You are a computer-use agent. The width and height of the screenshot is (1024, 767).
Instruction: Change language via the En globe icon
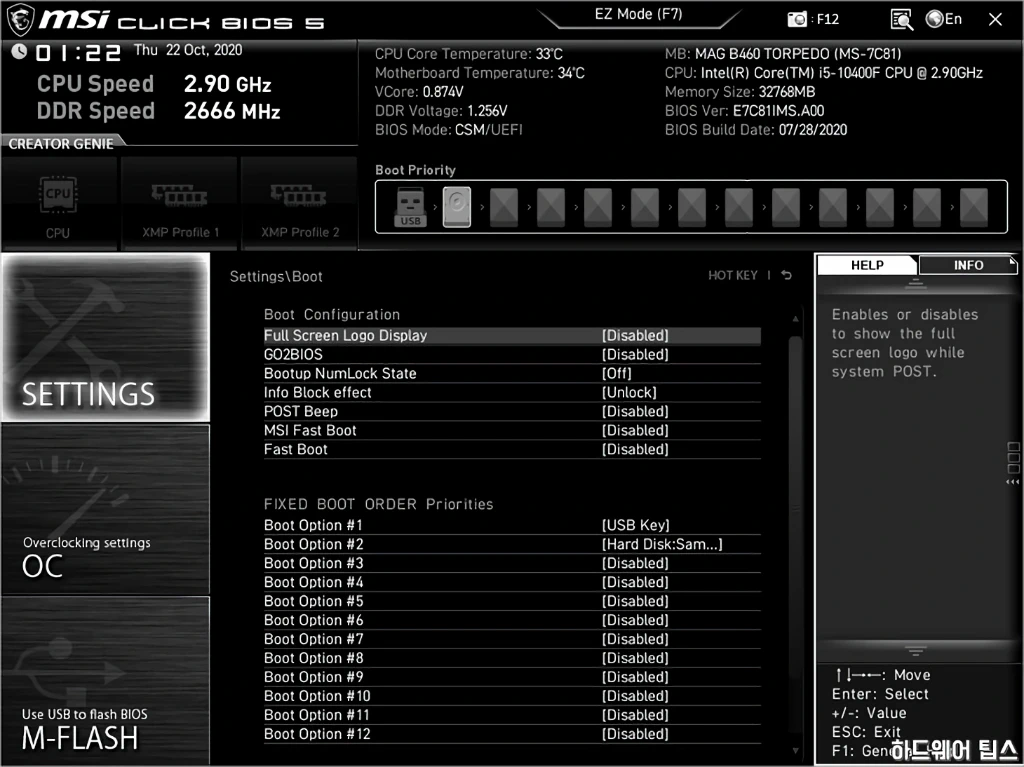tap(944, 20)
